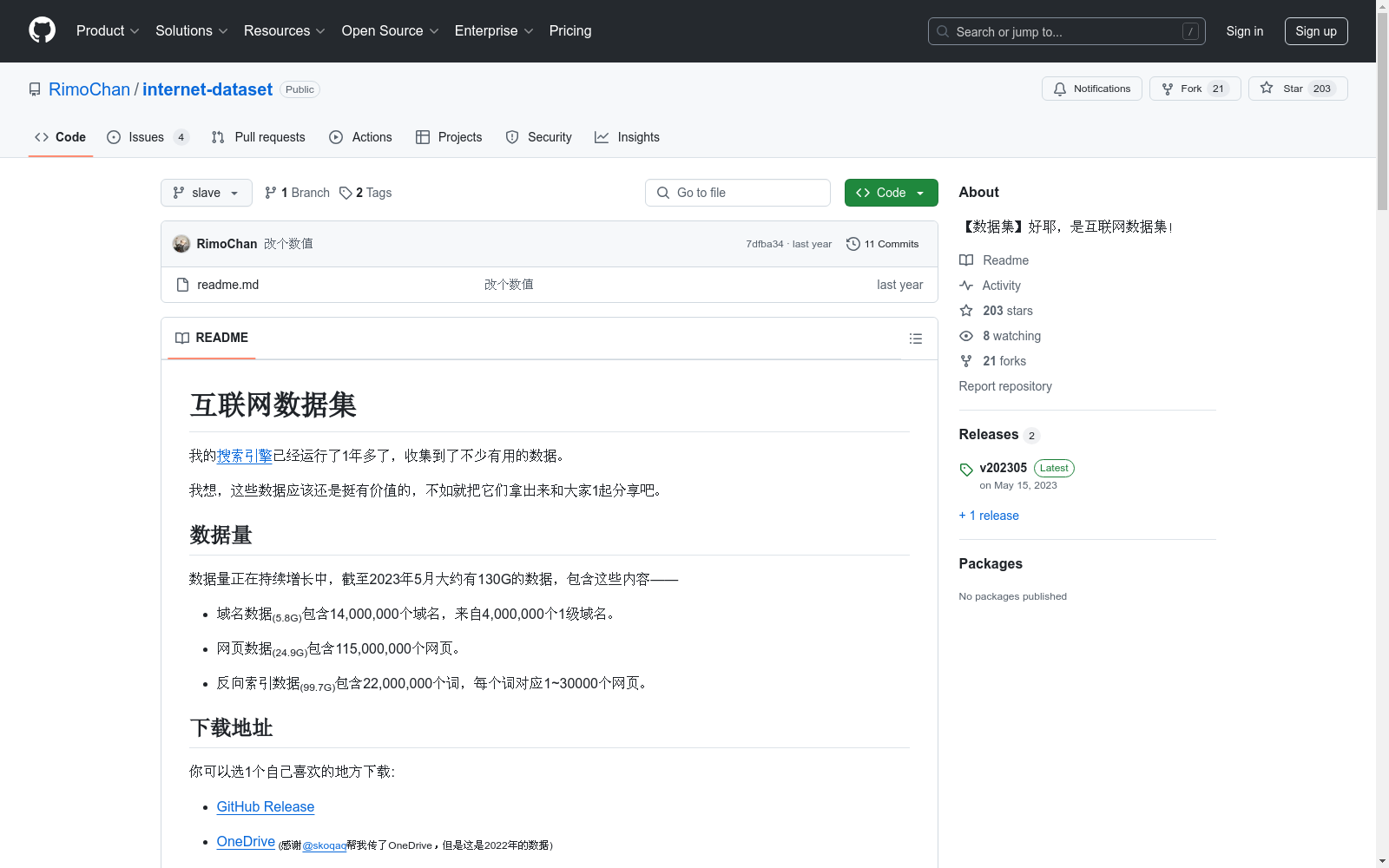The height and width of the screenshot is (868, 1389).
Task: Switch to the Pull requests tab
Action: click(259, 137)
